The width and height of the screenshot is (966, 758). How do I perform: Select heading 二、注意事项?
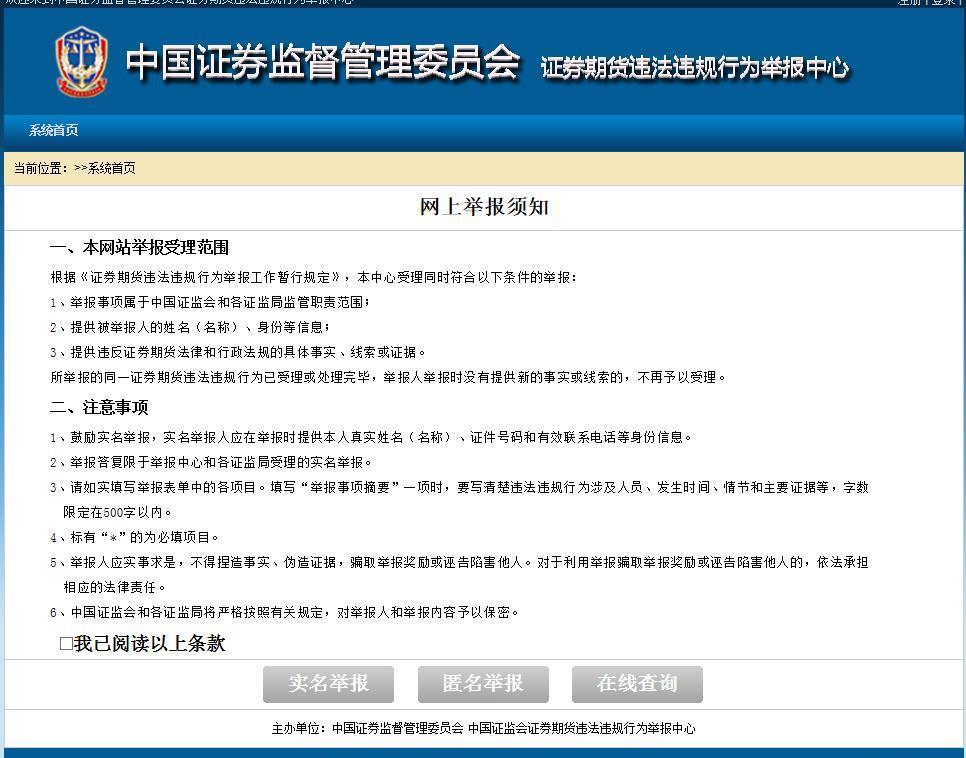(x=99, y=407)
